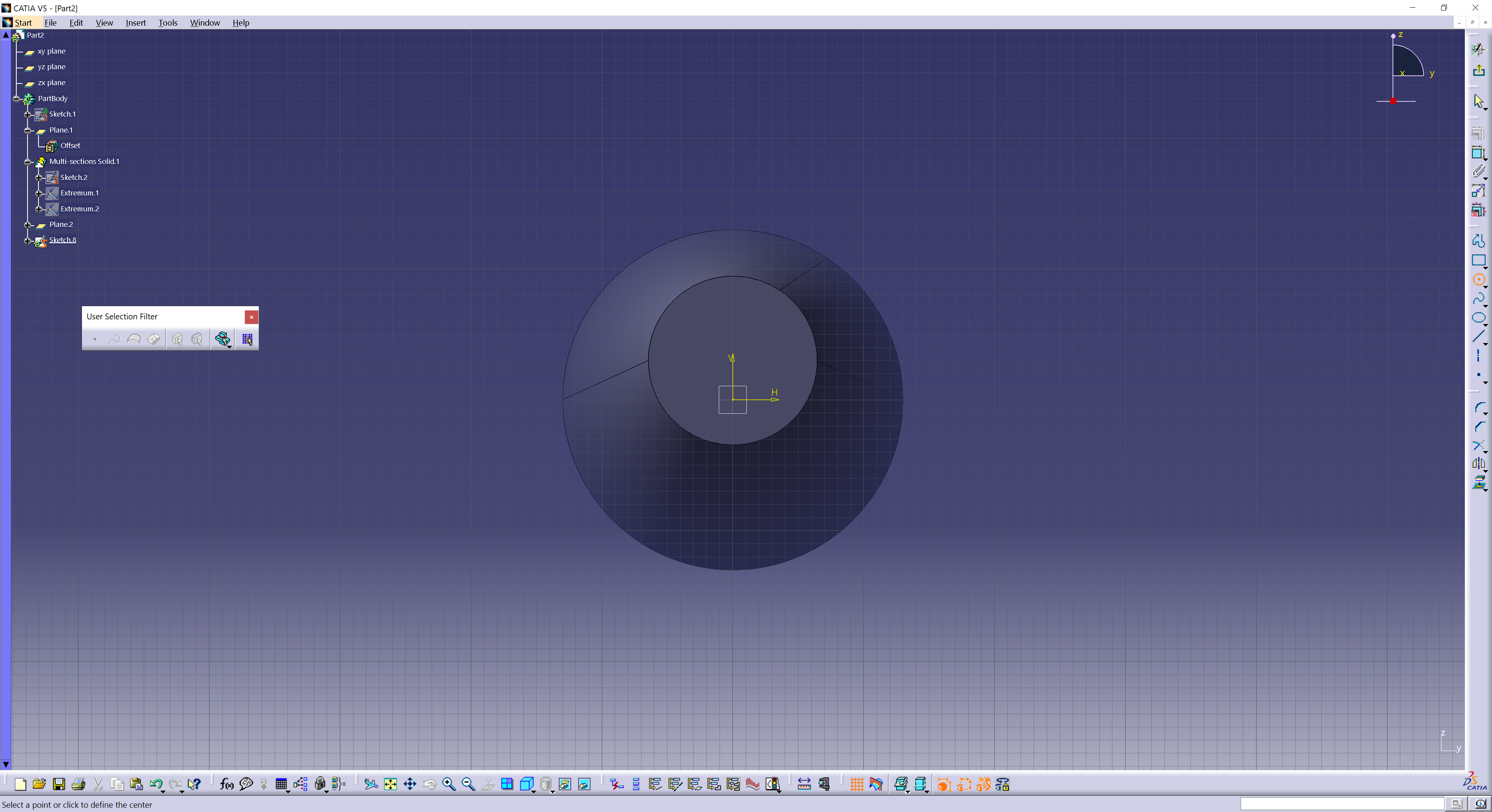This screenshot has width=1492, height=812.
Task: Expand the Plane.2 tree node
Action: [27, 225]
